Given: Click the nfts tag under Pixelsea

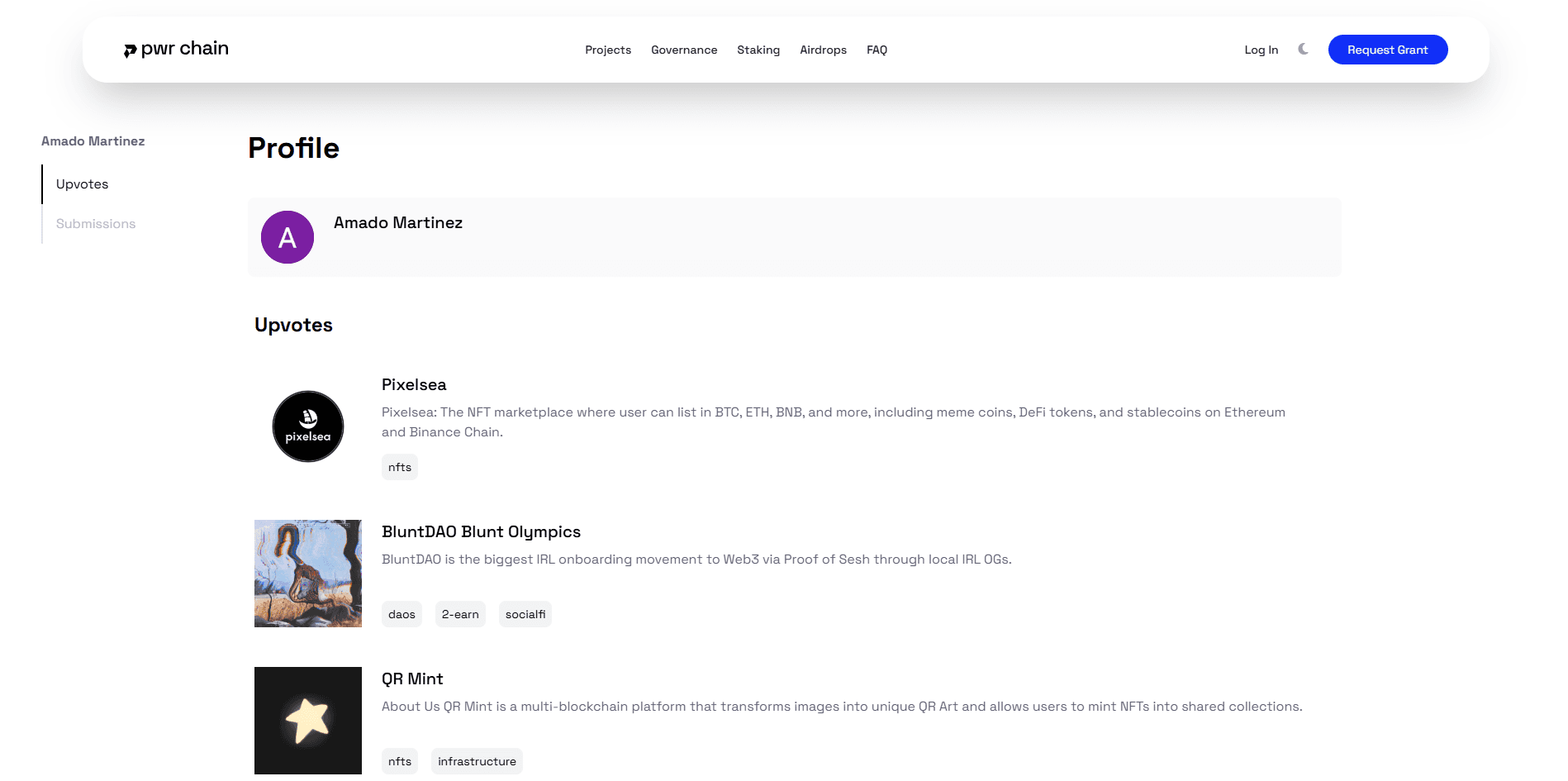Looking at the screenshot, I should click(399, 466).
